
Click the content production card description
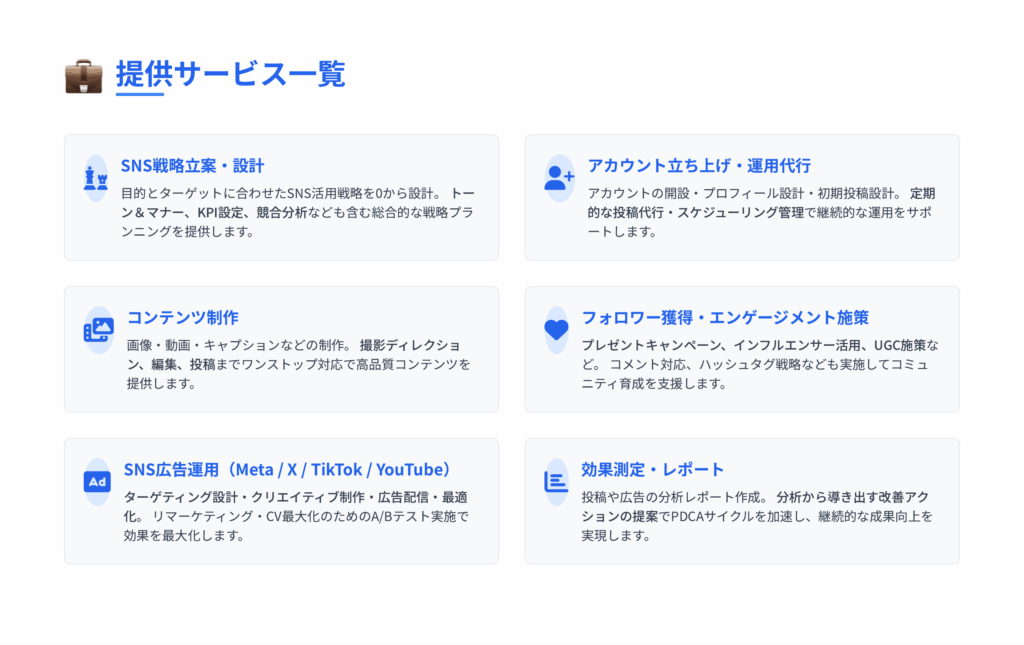tap(299, 364)
